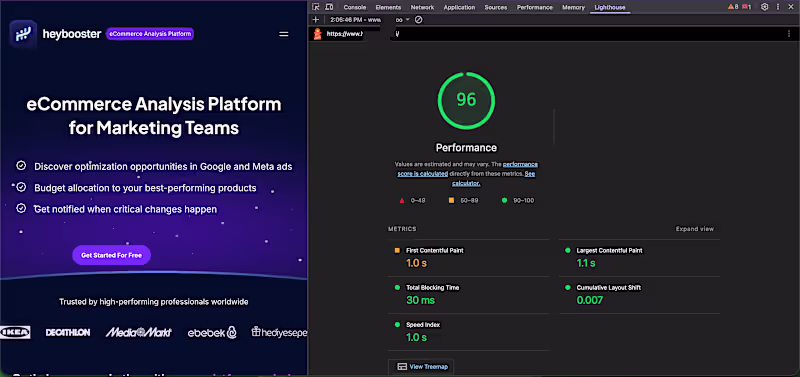
Task: Click the 50–89 orange legend entry
Action: click(463, 200)
